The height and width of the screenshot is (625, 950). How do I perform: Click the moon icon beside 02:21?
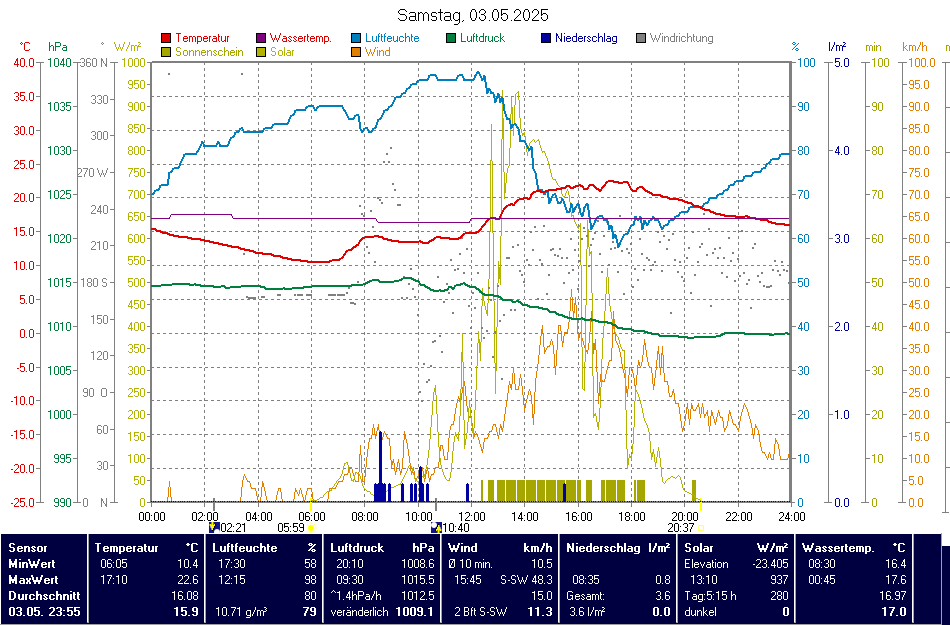pyautogui.click(x=213, y=527)
